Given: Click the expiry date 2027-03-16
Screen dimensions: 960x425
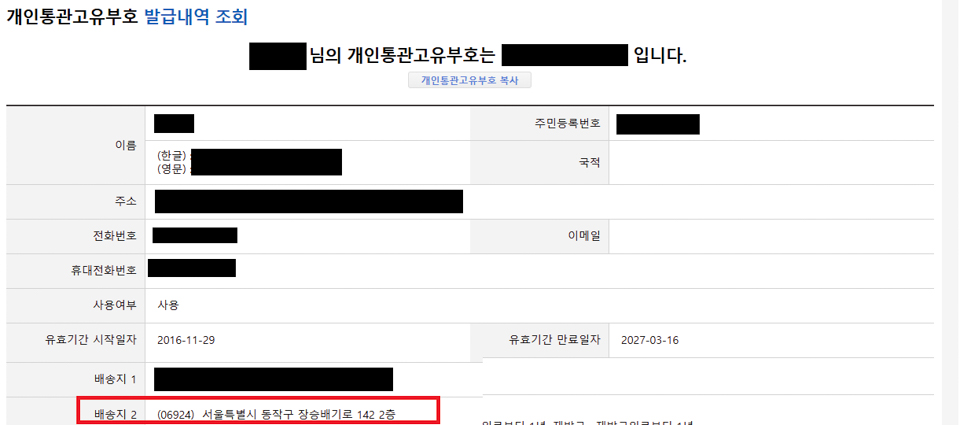Looking at the screenshot, I should tap(649, 340).
